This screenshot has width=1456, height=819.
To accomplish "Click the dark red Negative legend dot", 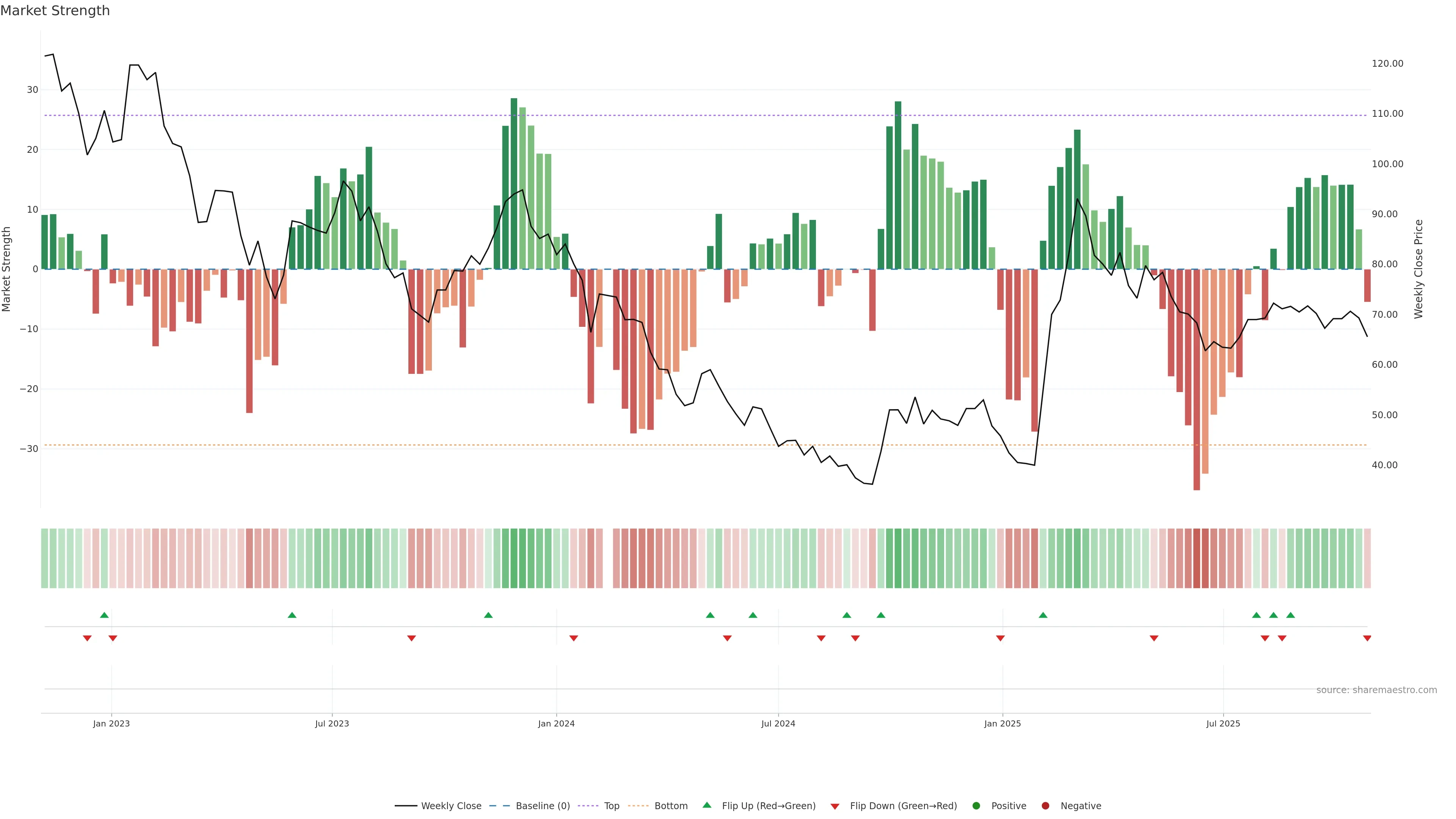I will tap(1045, 805).
